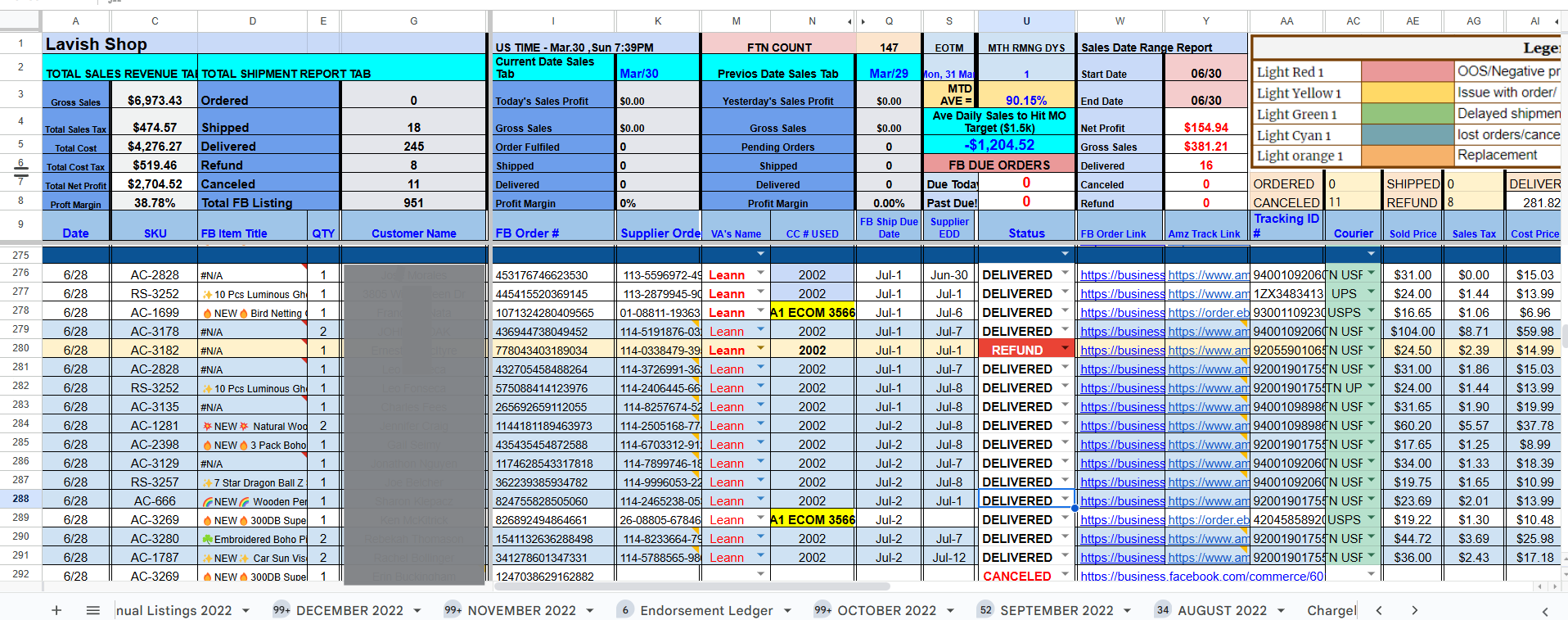Click the Light Yellow 1 legend color swatch

[1408, 93]
